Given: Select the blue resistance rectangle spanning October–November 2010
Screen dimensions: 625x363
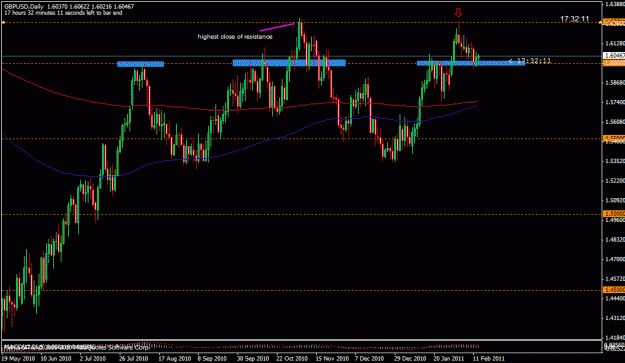Looking at the screenshot, I should (289, 63).
